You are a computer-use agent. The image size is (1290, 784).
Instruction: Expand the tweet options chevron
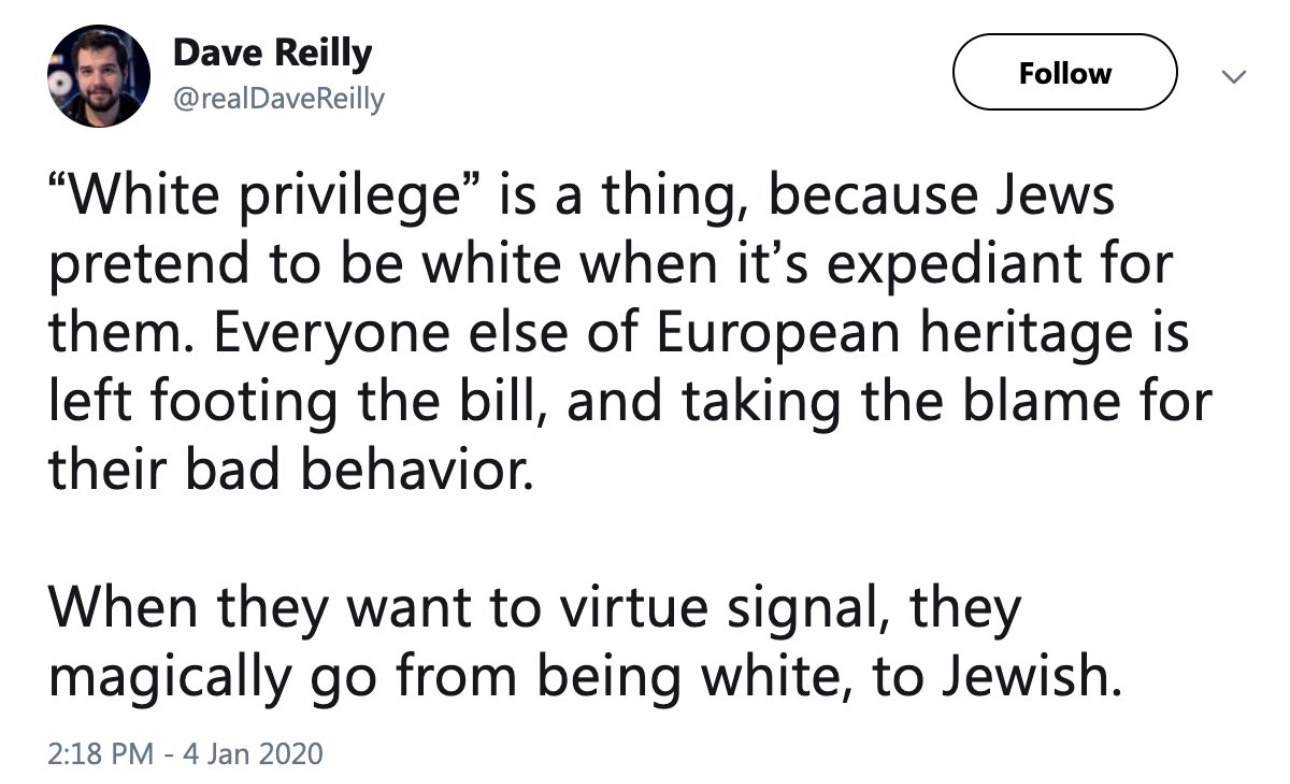1235,76
